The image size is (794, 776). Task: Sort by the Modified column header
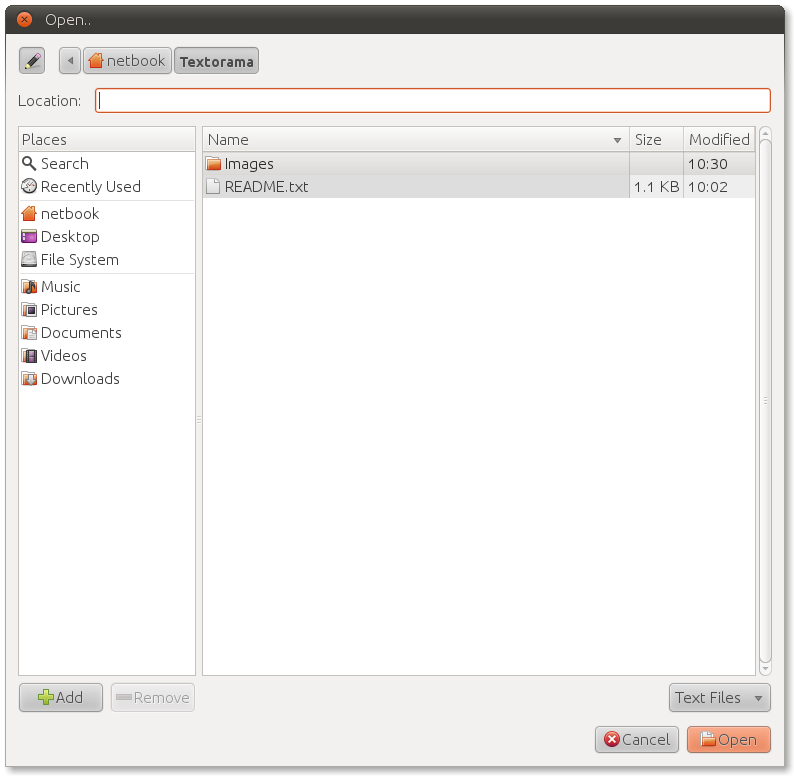coord(719,139)
